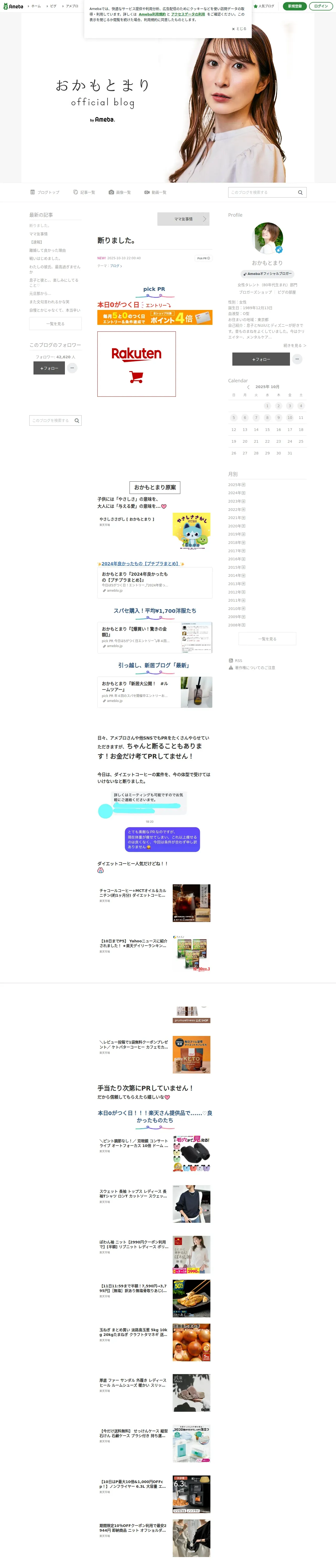Open the アクセスデータの利用 link

tap(188, 14)
